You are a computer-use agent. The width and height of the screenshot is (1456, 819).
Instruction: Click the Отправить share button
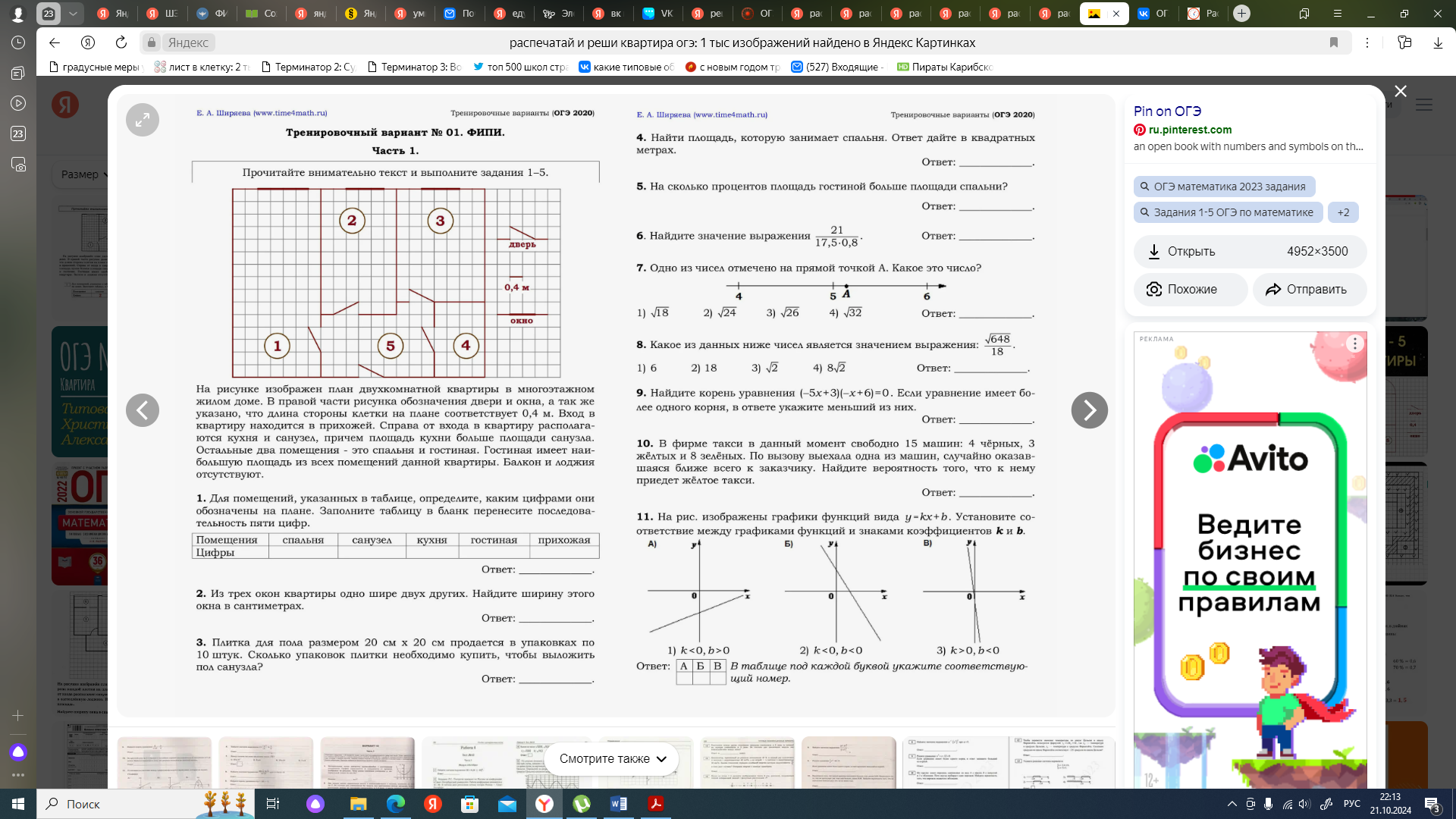click(1310, 290)
